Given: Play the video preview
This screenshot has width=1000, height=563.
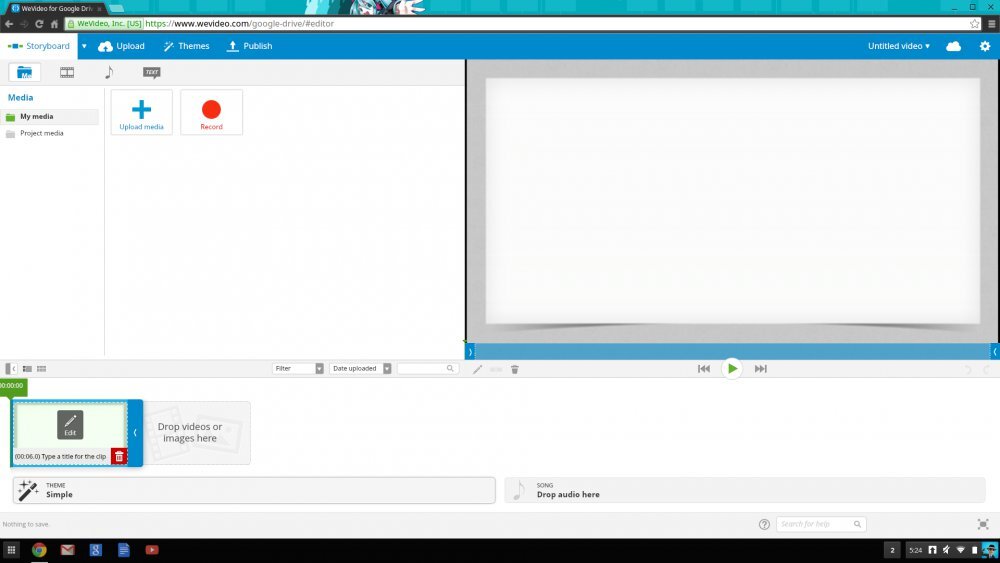Looking at the screenshot, I should tap(732, 369).
